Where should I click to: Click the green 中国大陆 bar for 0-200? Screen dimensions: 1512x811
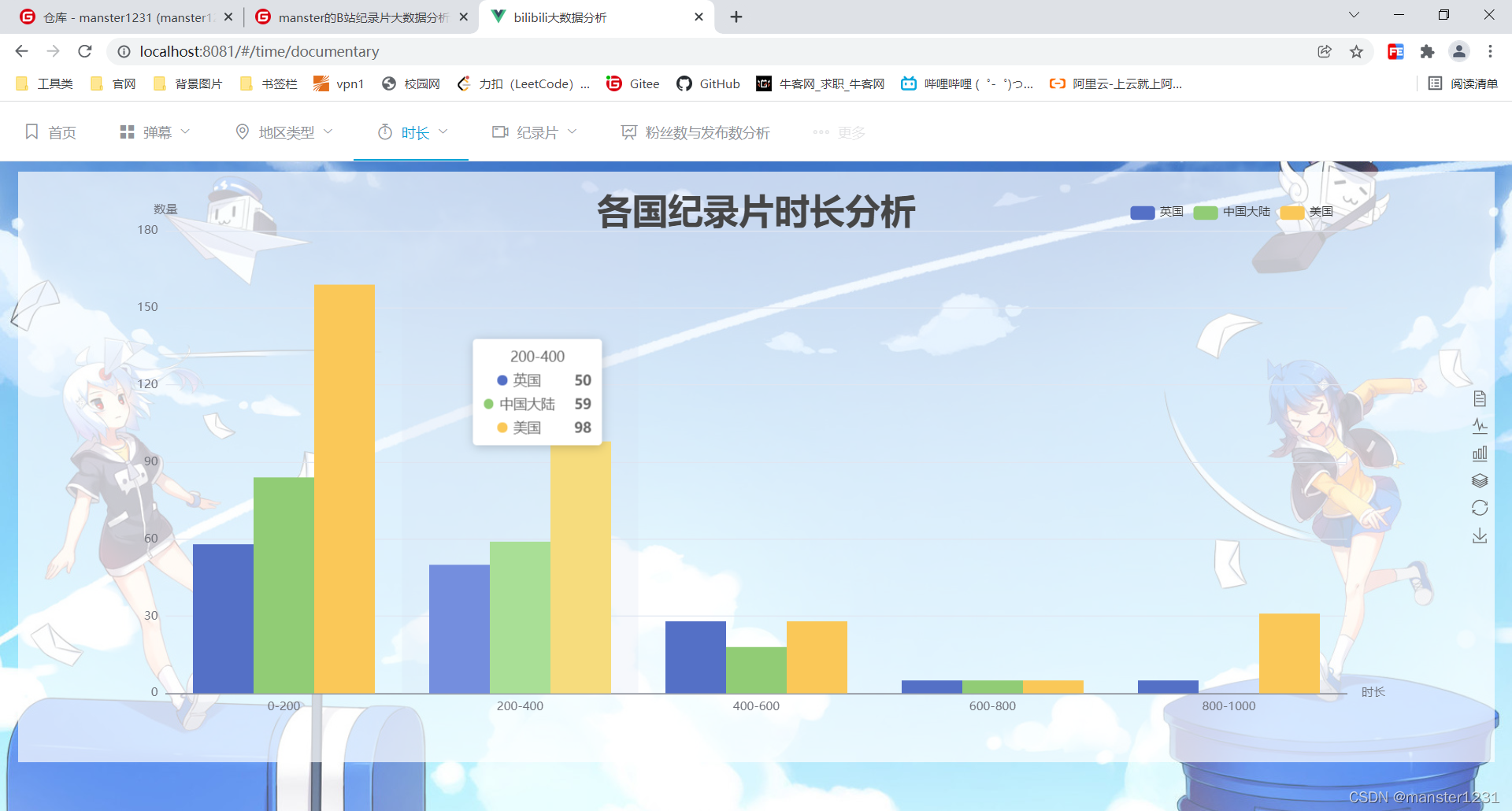(x=283, y=585)
